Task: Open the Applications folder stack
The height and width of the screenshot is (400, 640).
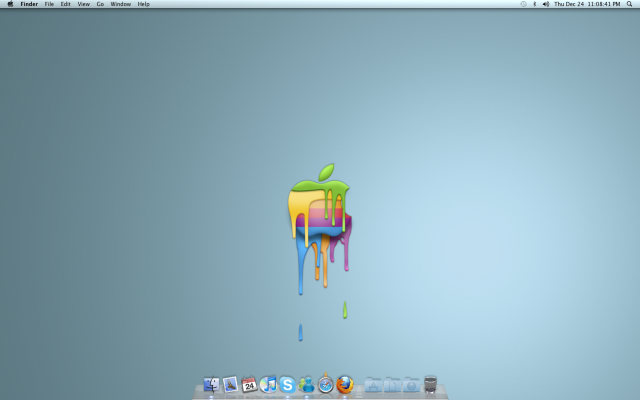Action: pos(373,385)
